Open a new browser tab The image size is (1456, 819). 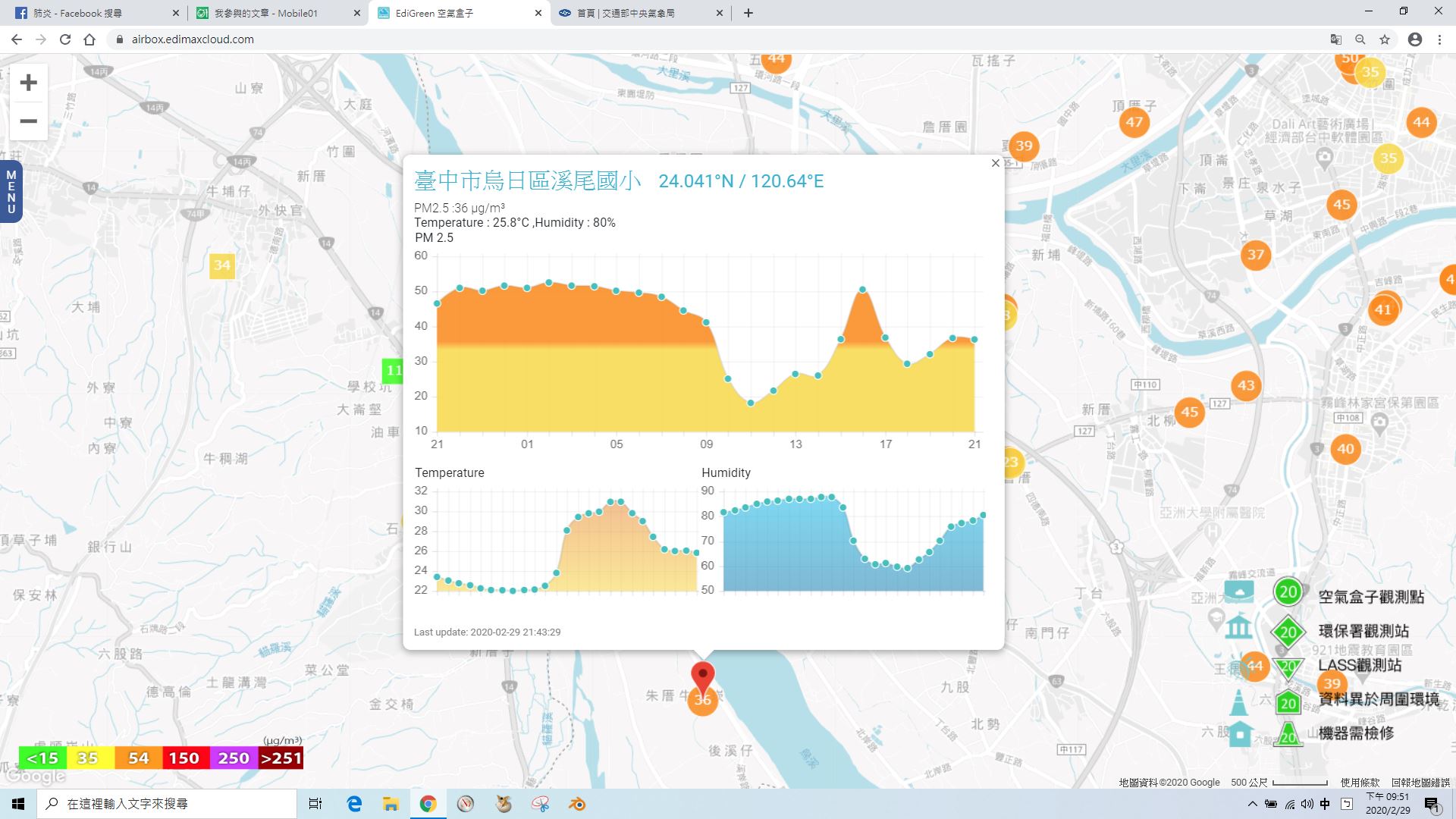pos(748,13)
